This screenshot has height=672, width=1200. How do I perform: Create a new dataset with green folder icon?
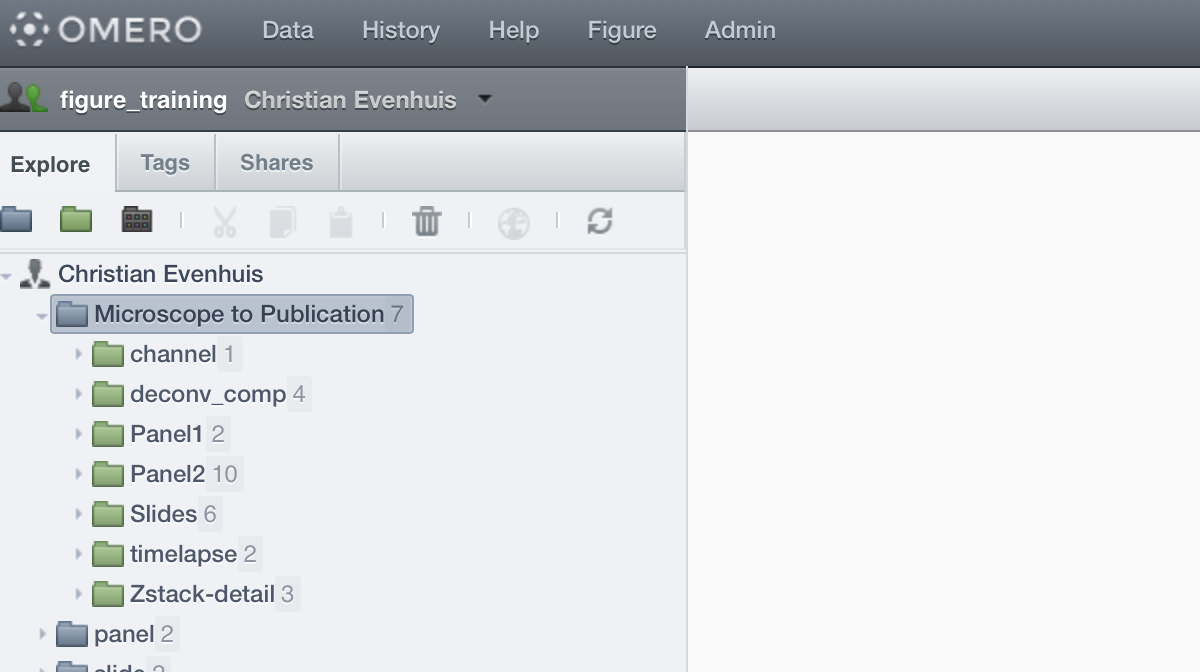click(76, 220)
